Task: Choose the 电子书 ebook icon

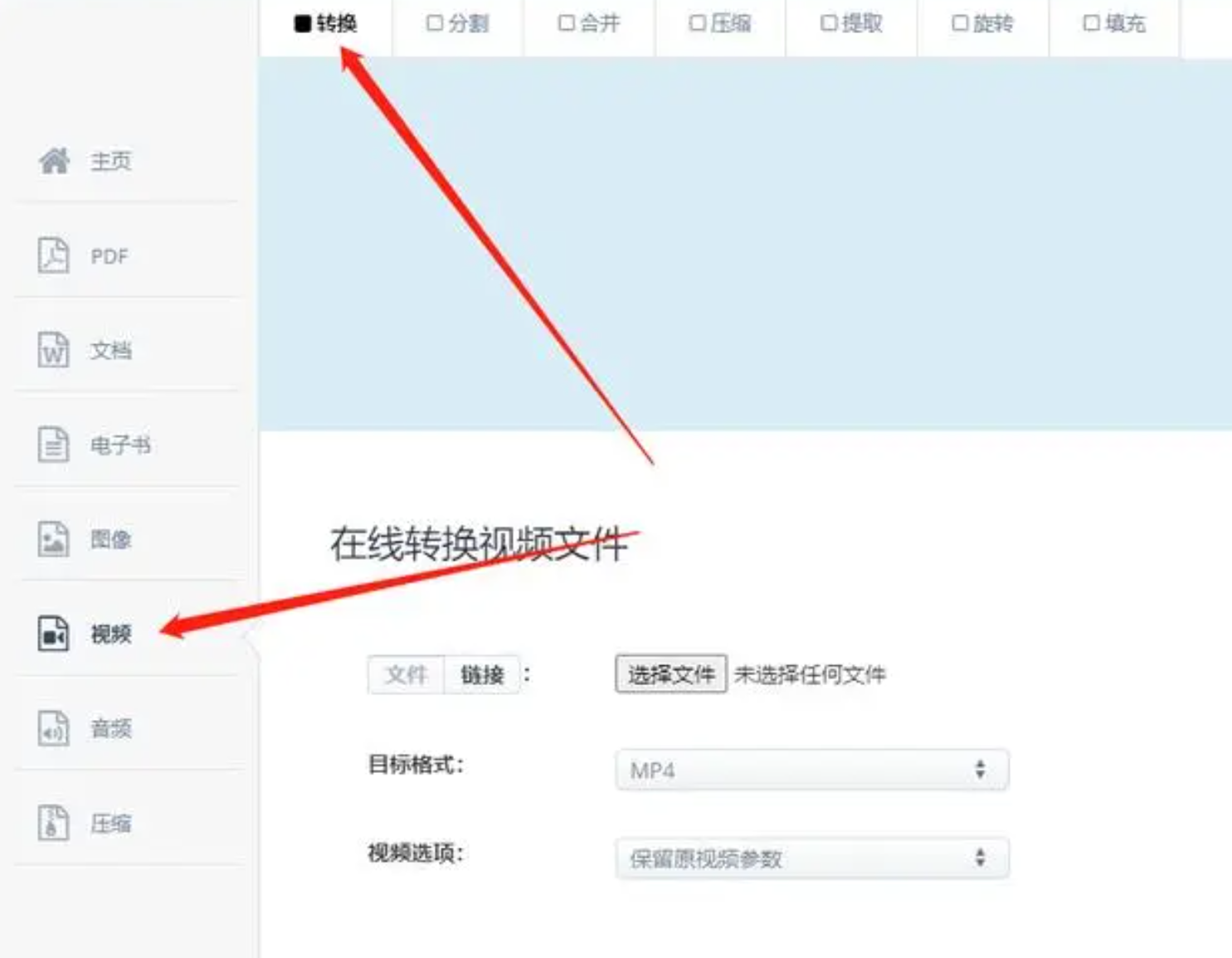Action: [x=53, y=445]
